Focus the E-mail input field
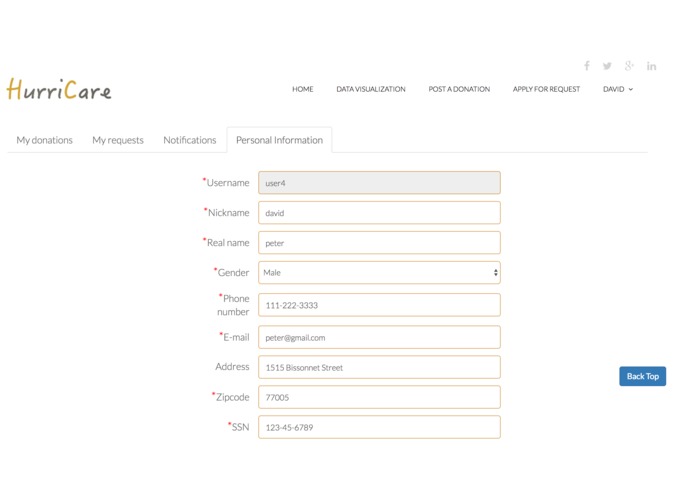Image resolution: width=695 pixels, height=494 pixels. [x=379, y=337]
